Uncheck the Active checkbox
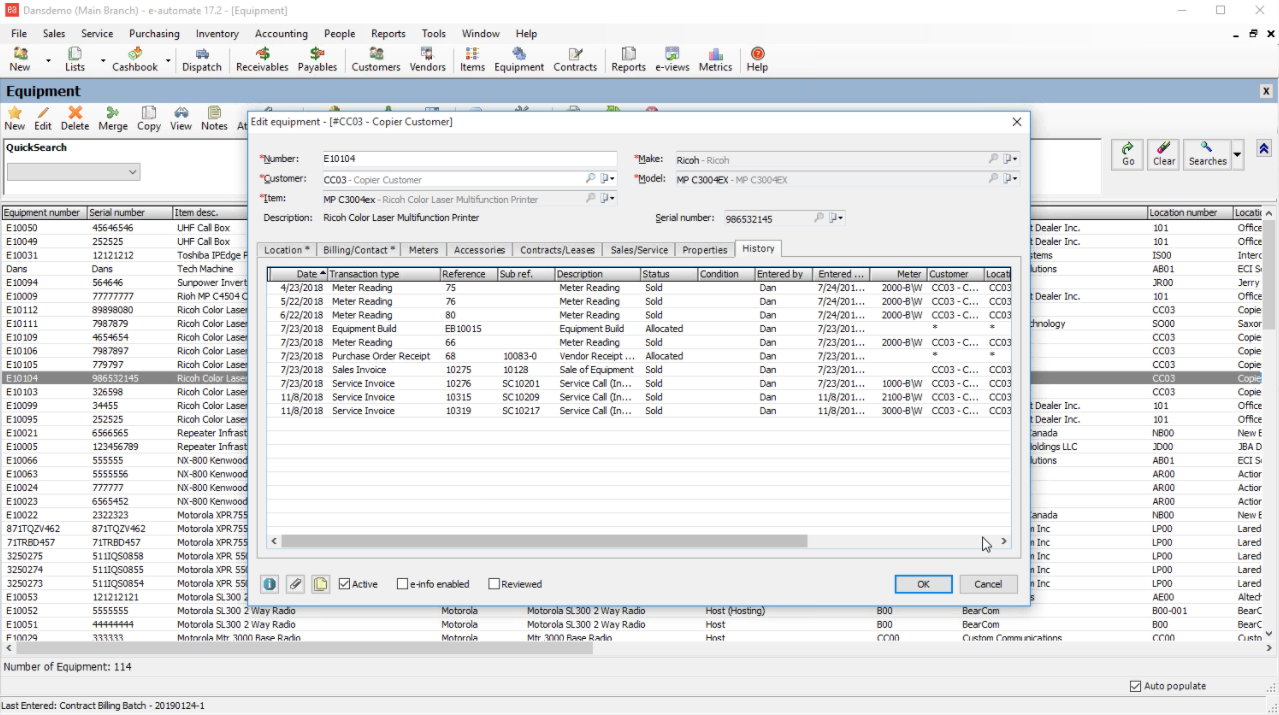This screenshot has height=715, width=1279. point(345,584)
